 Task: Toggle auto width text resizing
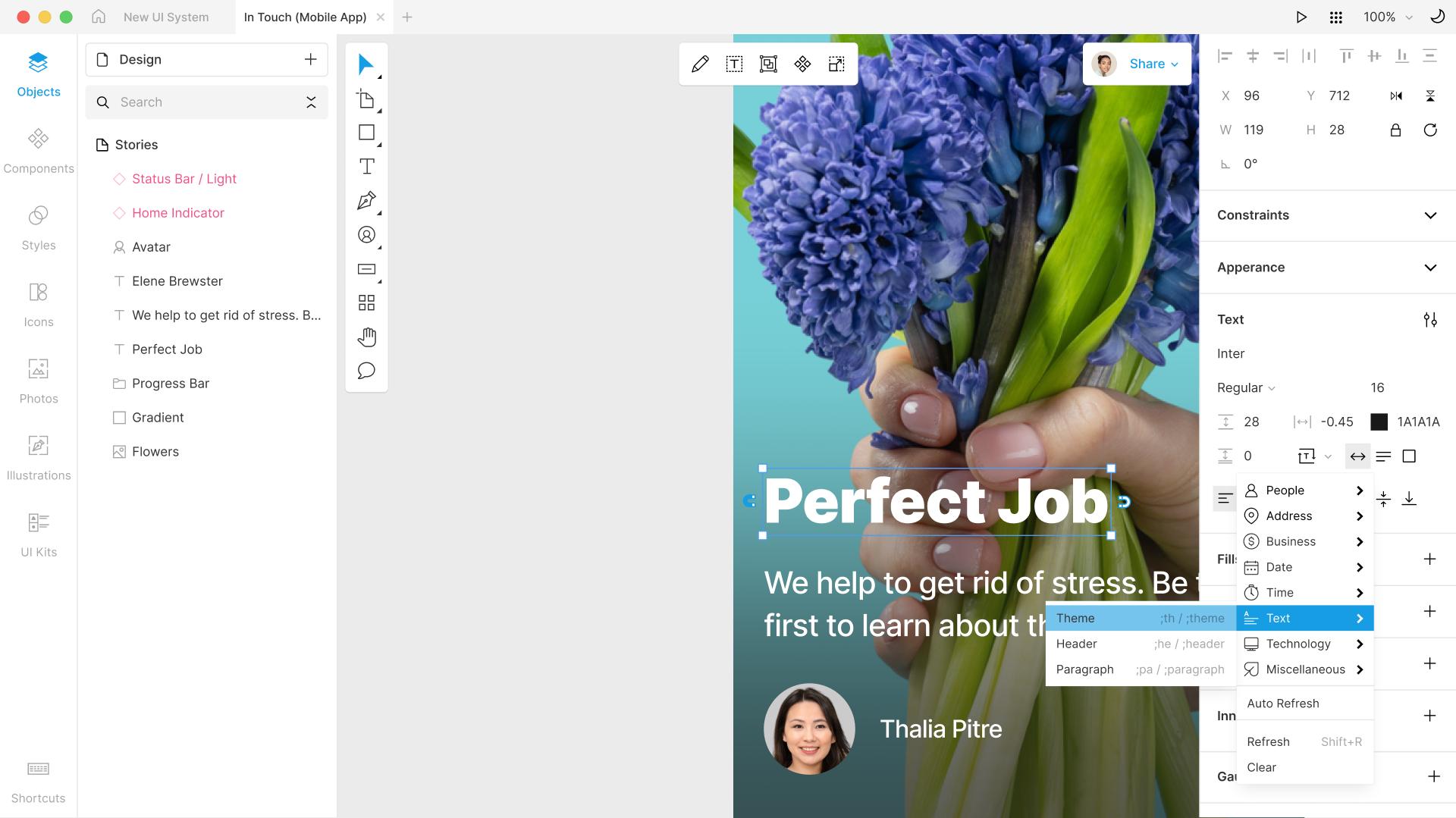[1358, 456]
